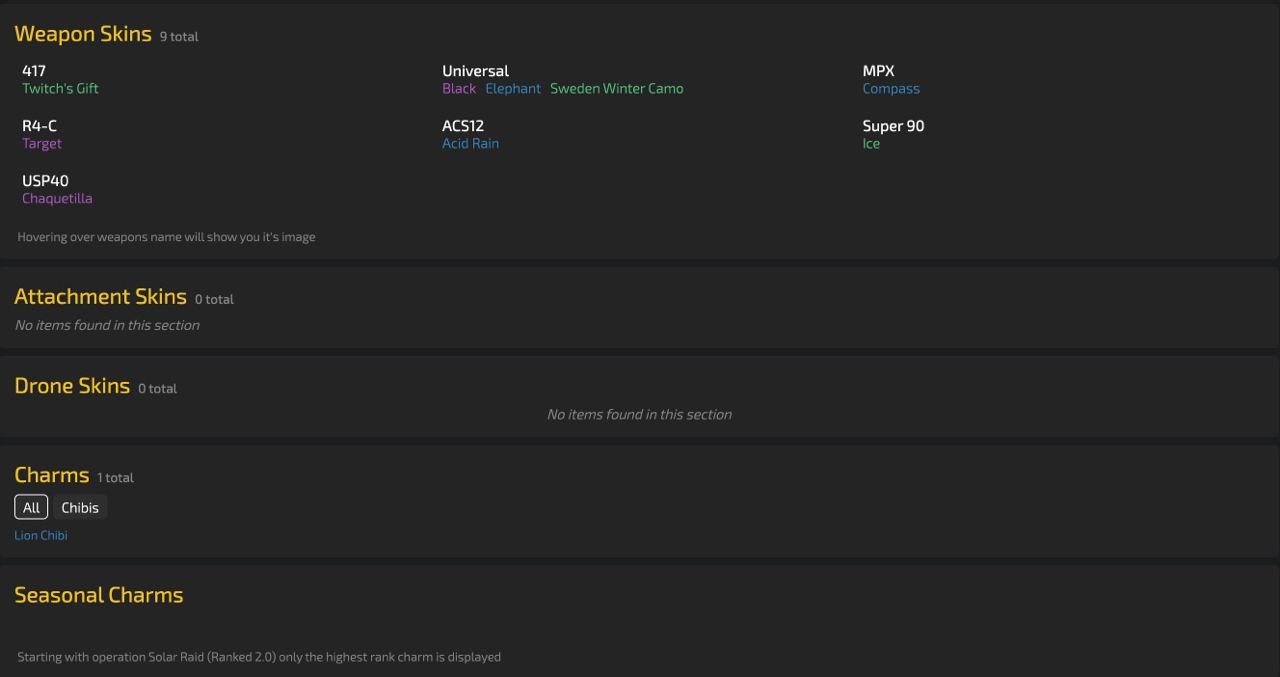Viewport: 1280px width, 677px height.
Task: Click the Universal weapon category name
Action: pyautogui.click(x=475, y=71)
